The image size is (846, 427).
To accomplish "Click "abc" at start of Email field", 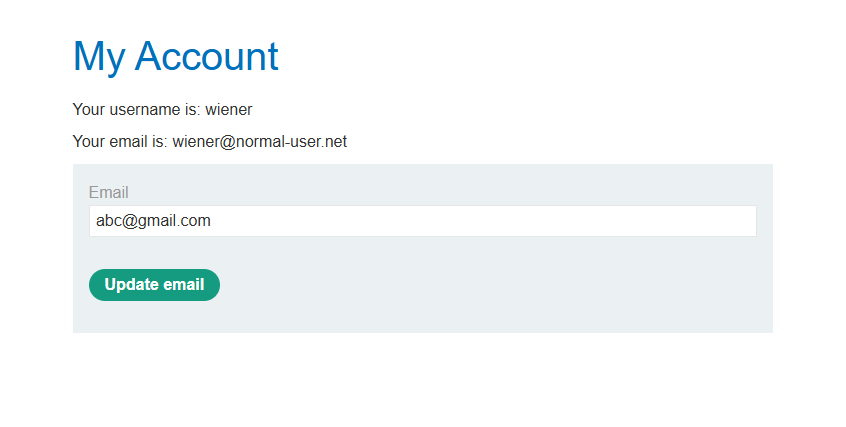I will click(x=108, y=221).
